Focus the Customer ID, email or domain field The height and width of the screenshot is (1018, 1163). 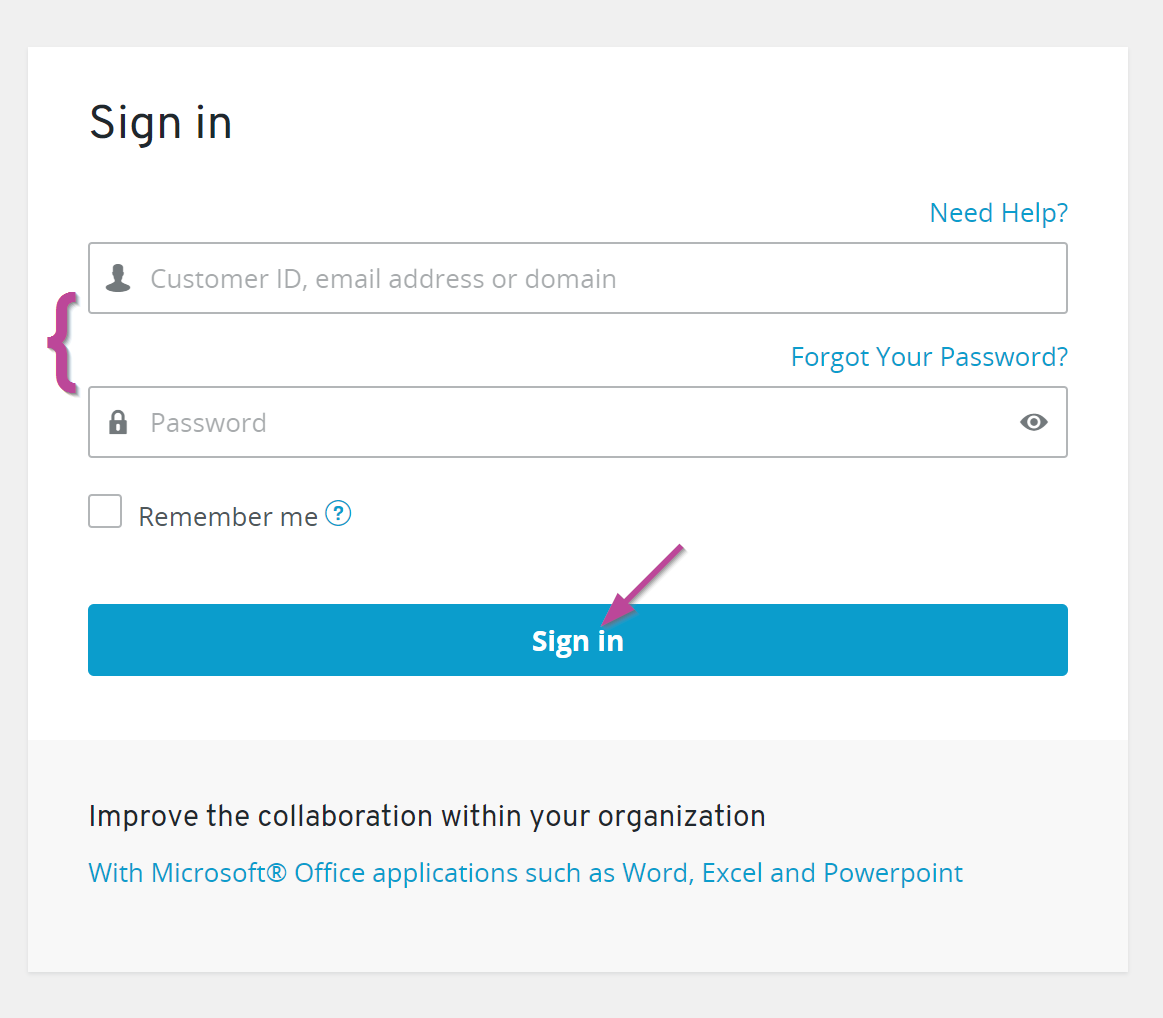[x=600, y=278]
